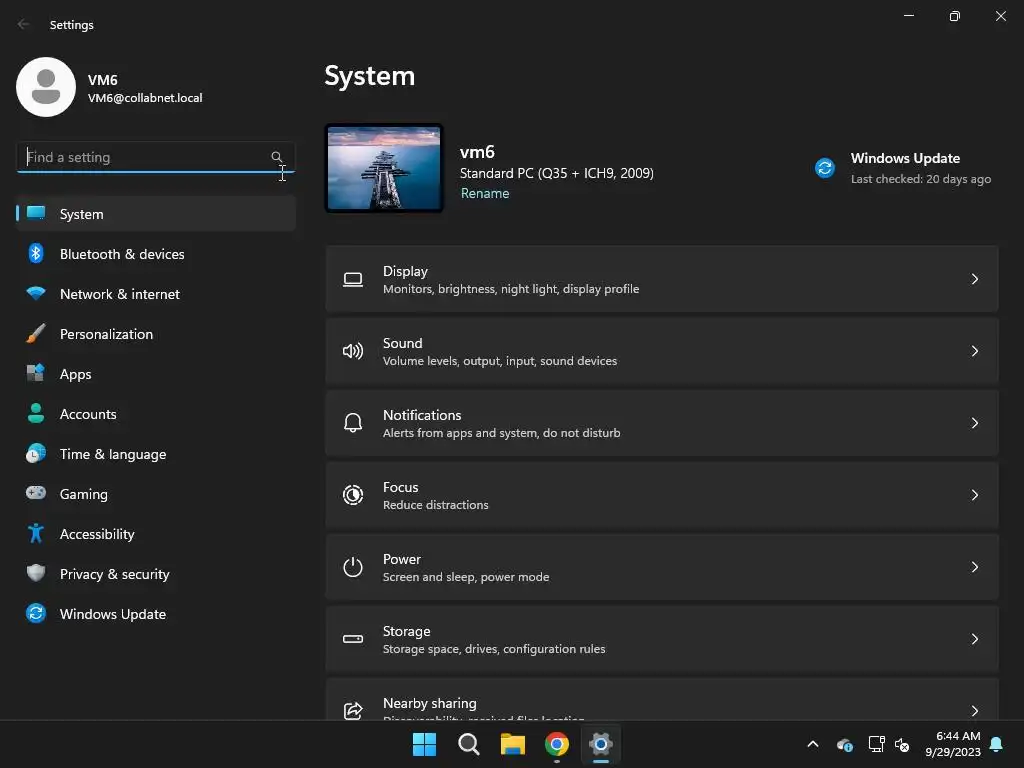1024x768 pixels.
Task: Click the Nearby sharing icon
Action: click(353, 711)
